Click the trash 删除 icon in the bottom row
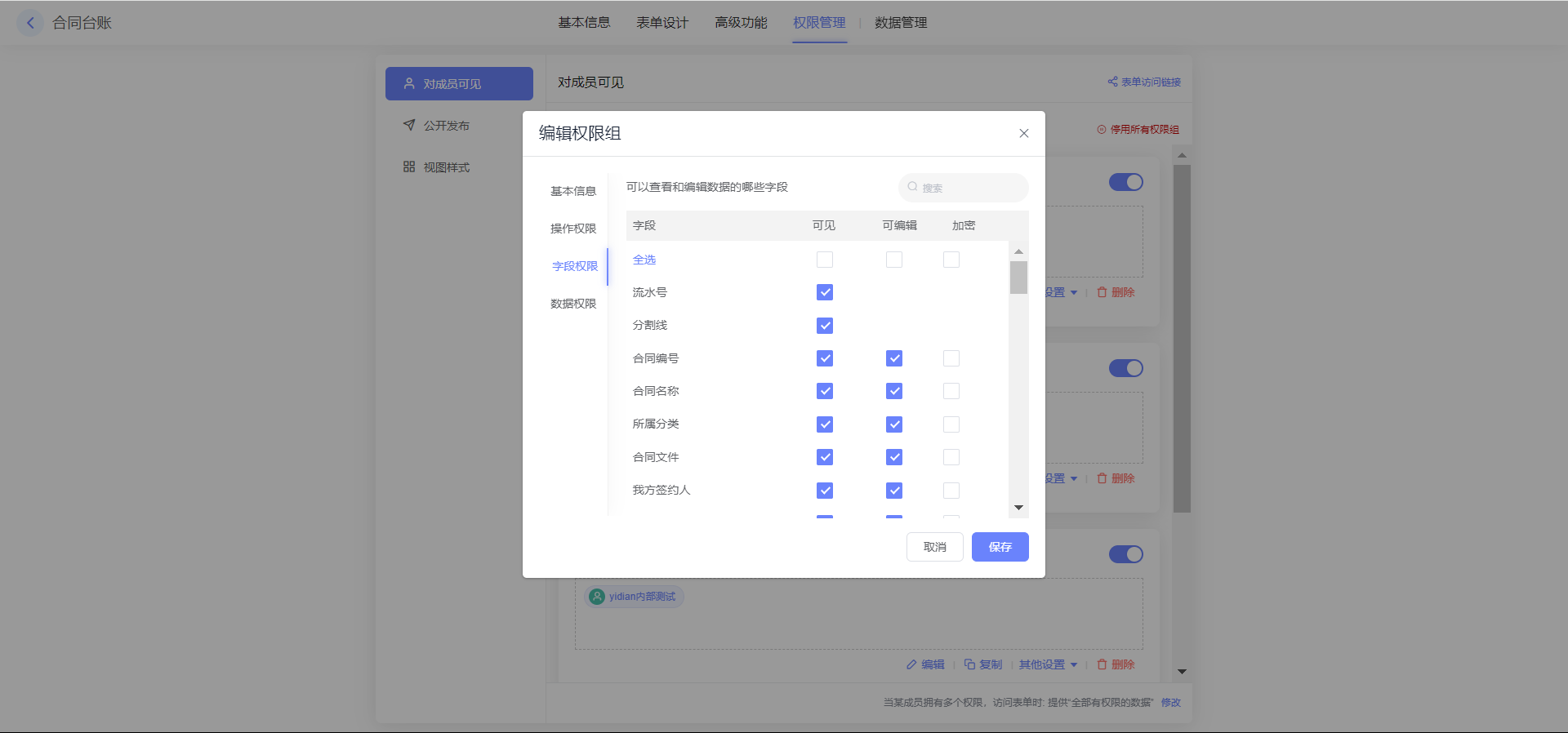The image size is (1568, 733). coord(1102,664)
